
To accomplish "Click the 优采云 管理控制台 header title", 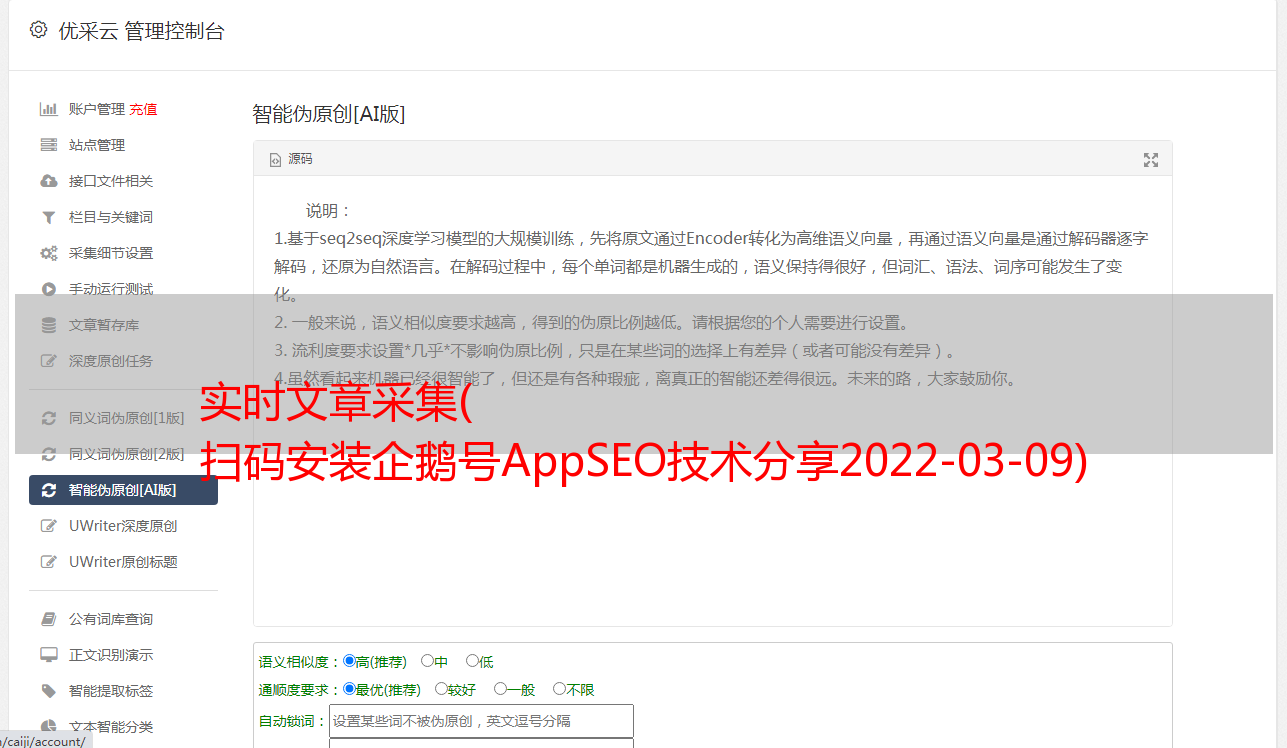I will pyautogui.click(x=142, y=31).
